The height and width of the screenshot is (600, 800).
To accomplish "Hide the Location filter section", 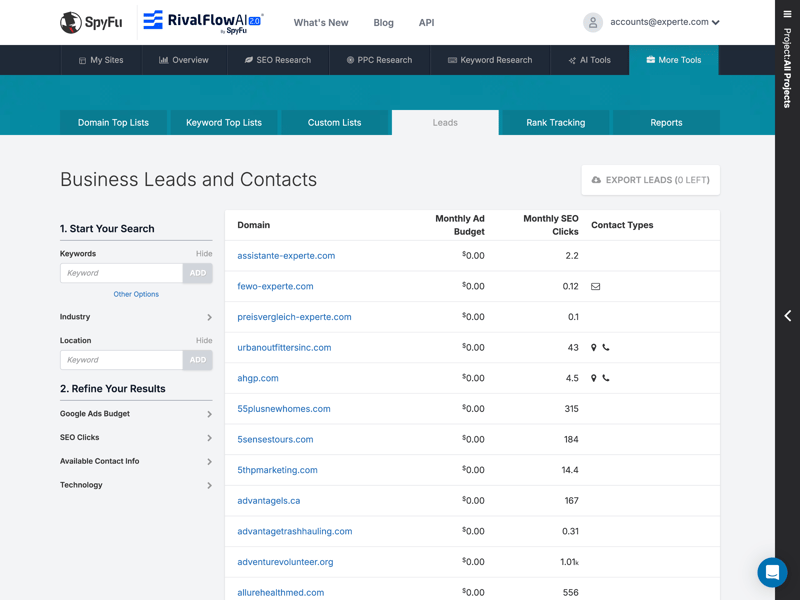I will [204, 341].
